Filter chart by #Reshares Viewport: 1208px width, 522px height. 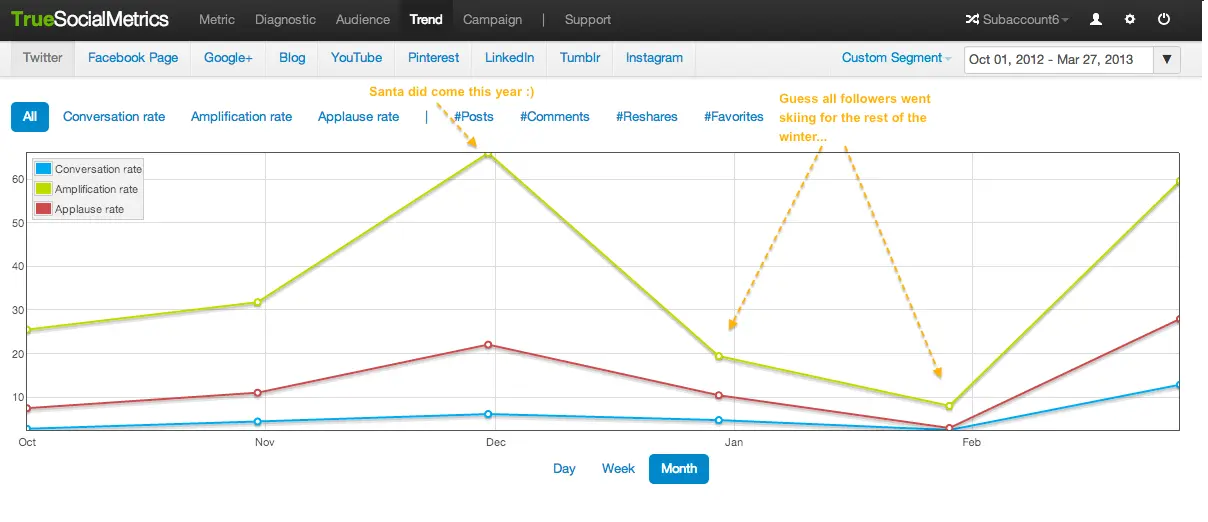coord(647,117)
